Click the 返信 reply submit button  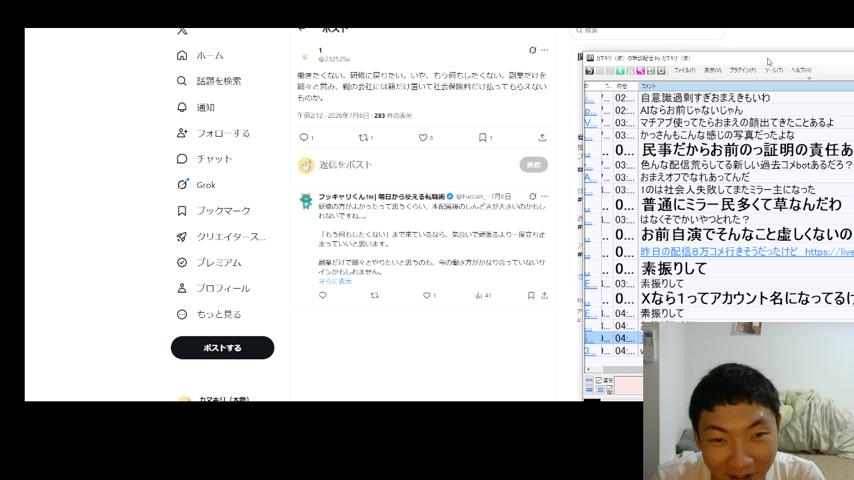pos(534,165)
